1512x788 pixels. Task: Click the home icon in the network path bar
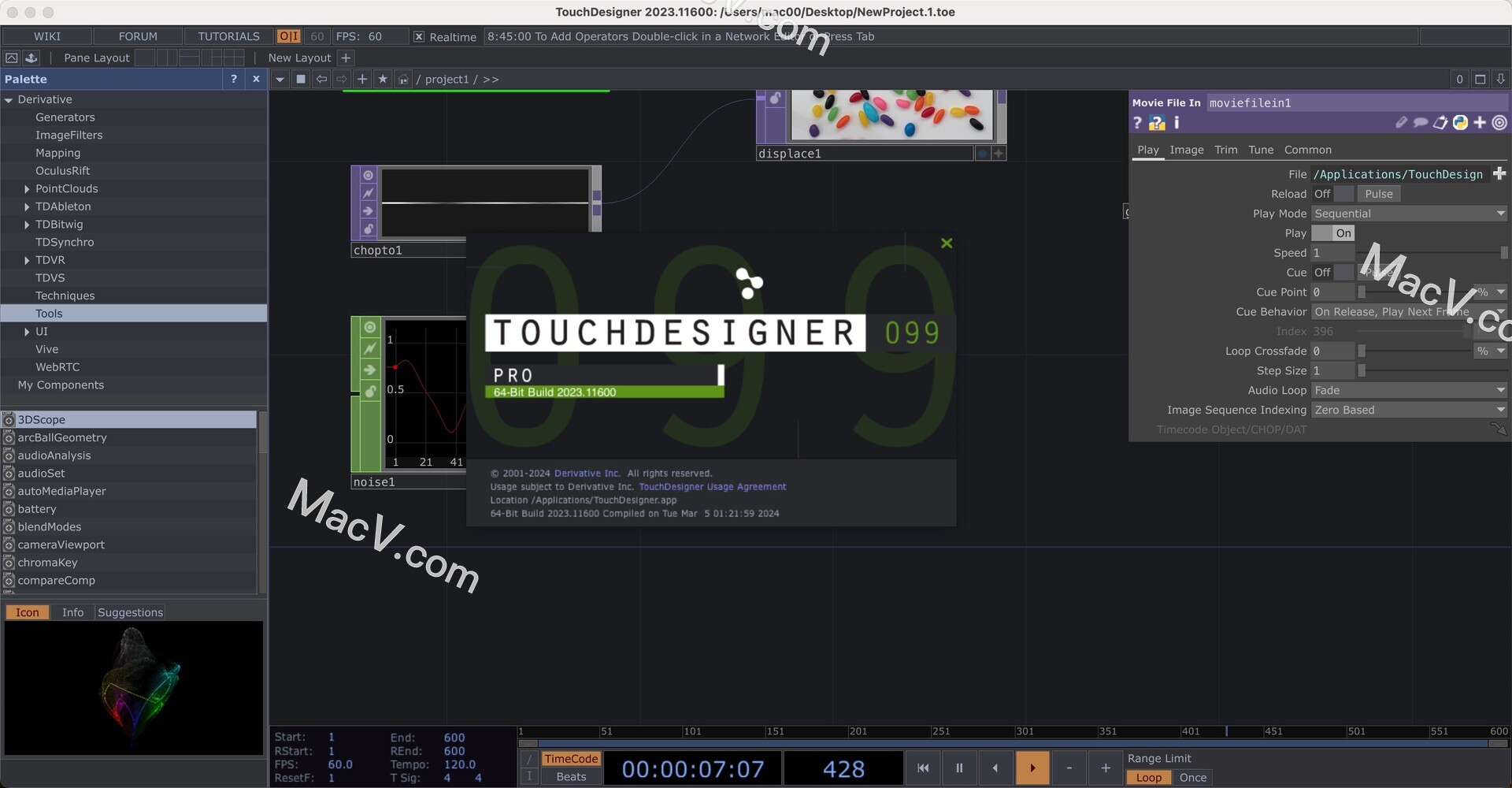(403, 79)
